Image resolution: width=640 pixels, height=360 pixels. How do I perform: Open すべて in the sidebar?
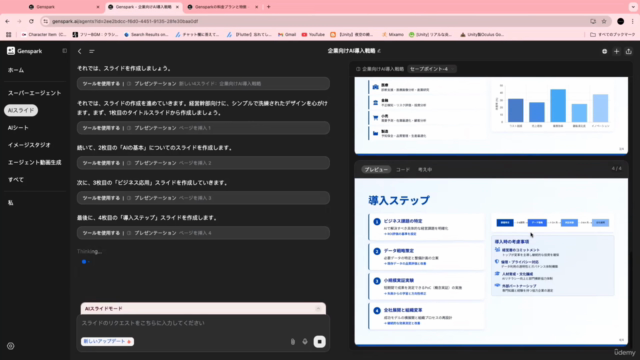16,180
